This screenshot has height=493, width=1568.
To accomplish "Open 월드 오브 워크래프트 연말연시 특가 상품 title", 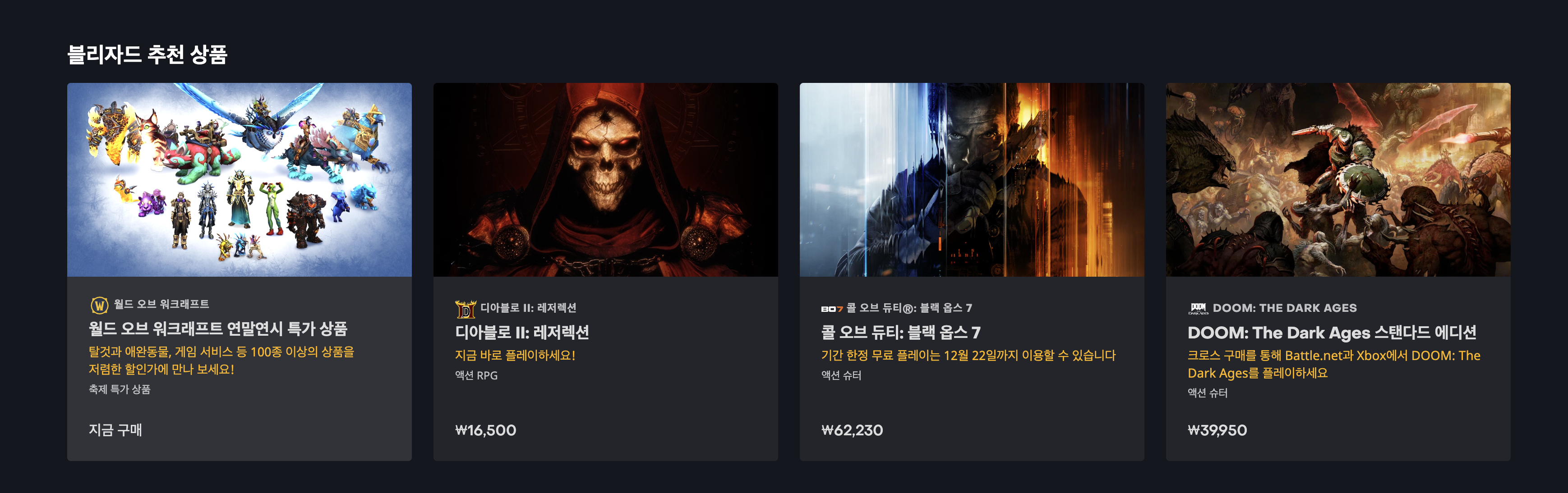I will click(x=218, y=329).
